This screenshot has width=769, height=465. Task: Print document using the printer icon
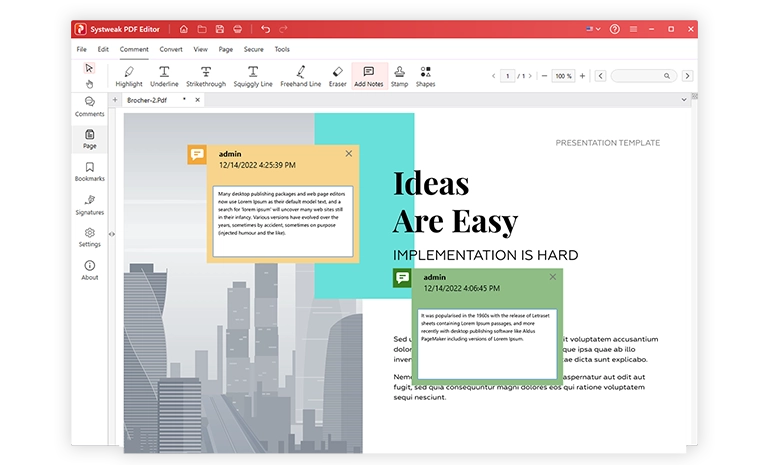pos(238,29)
